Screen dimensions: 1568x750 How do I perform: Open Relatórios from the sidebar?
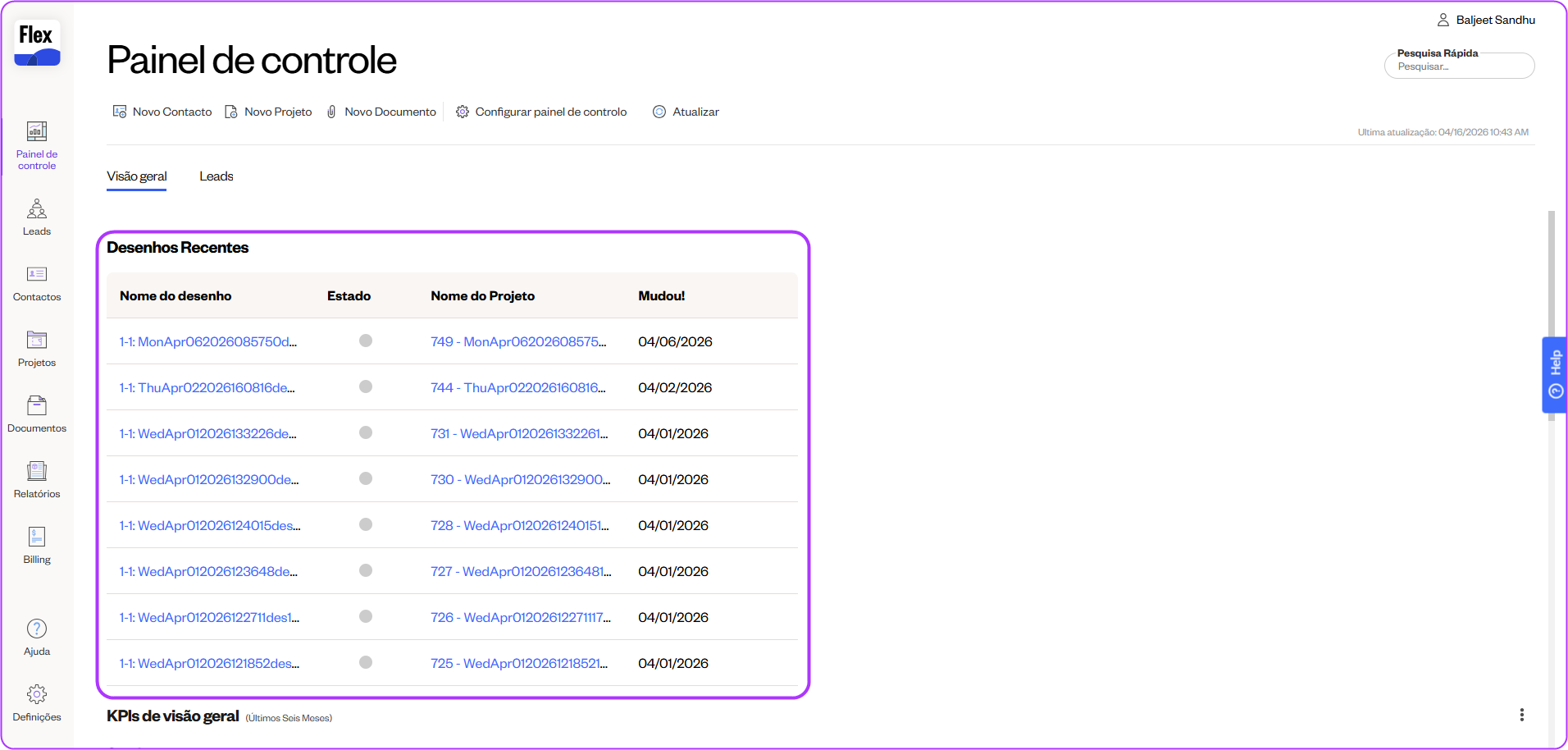tap(37, 479)
